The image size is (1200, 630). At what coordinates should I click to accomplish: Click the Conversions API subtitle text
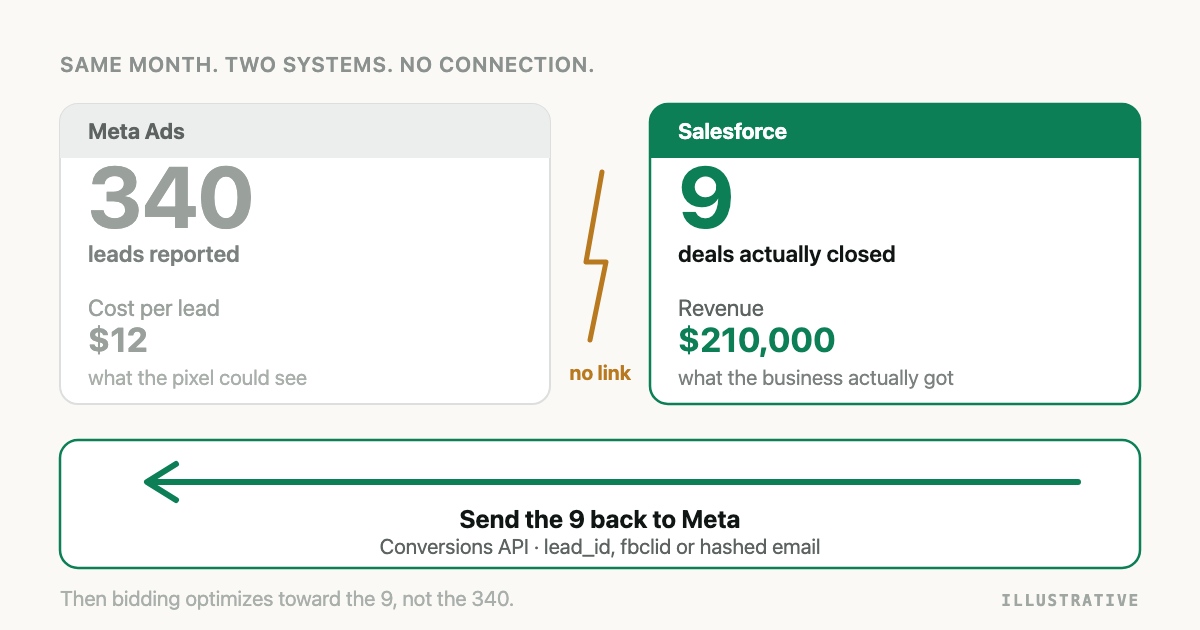(600, 547)
